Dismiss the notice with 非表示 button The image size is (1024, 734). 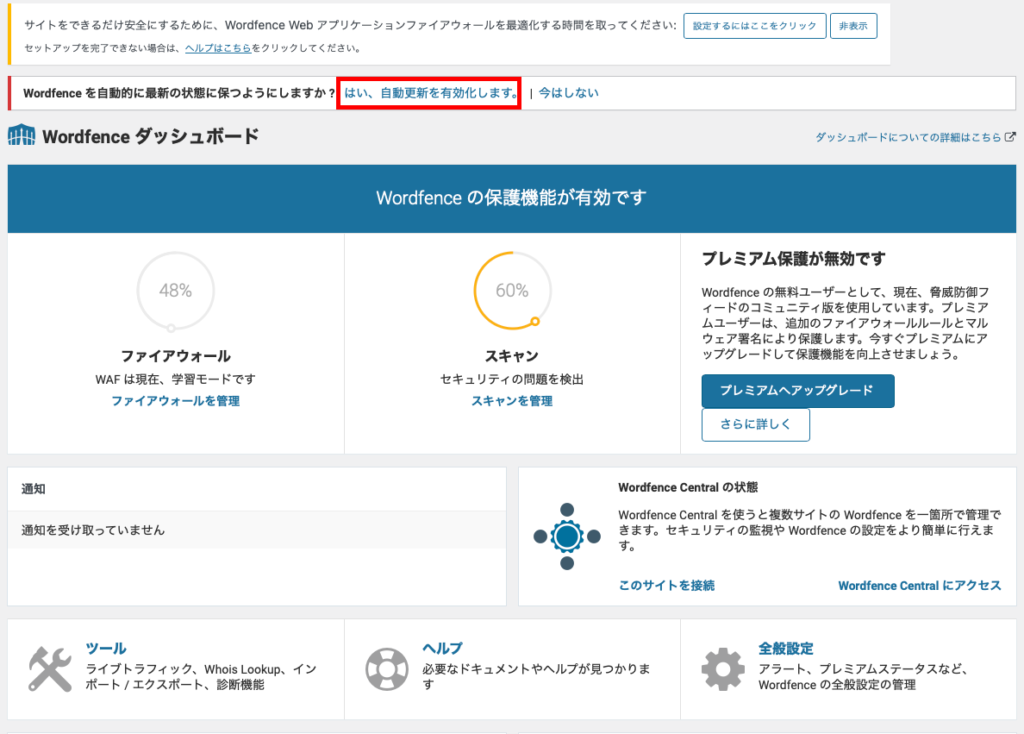tap(853, 26)
